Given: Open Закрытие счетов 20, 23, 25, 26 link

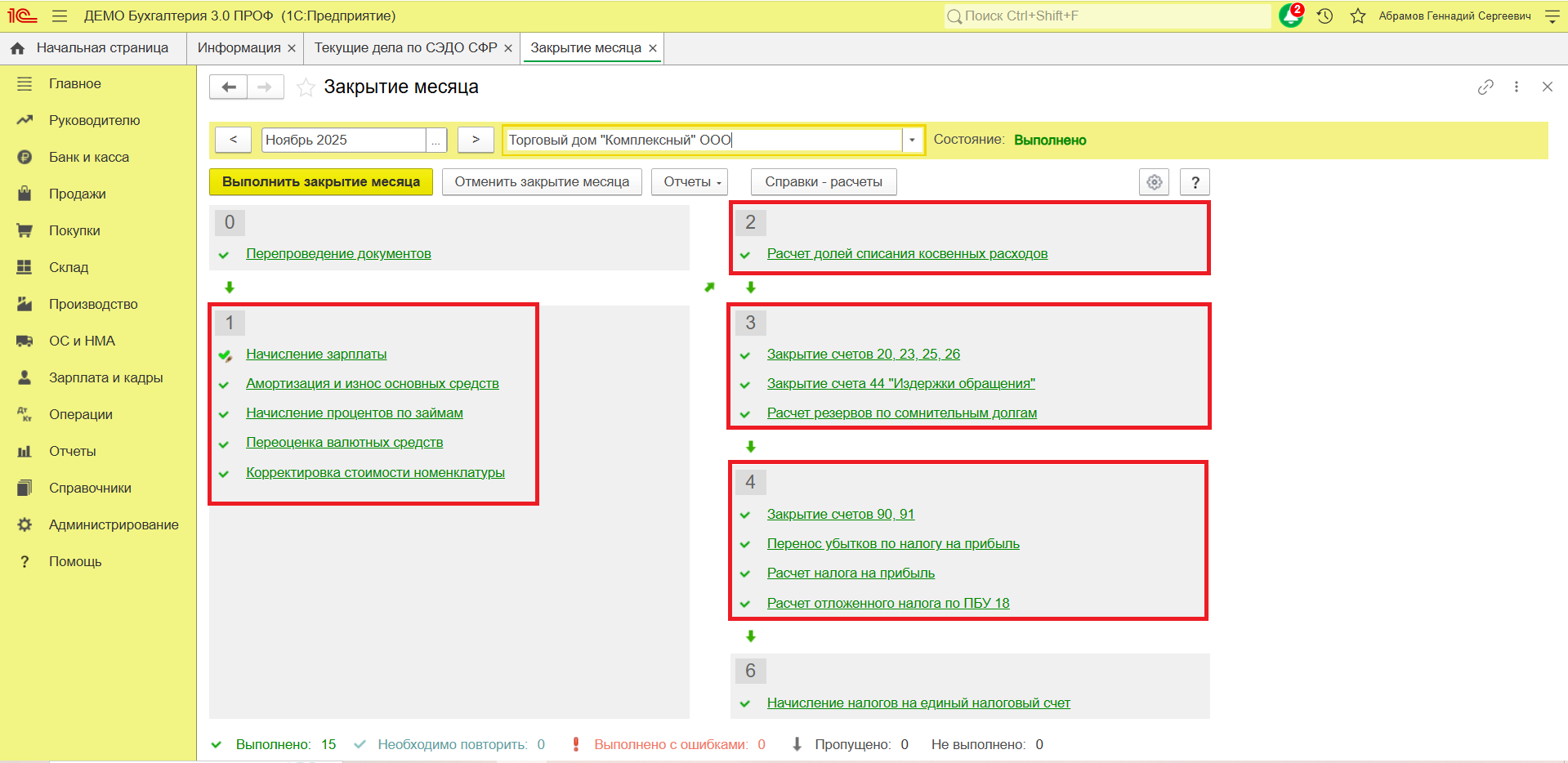Looking at the screenshot, I should pos(864,355).
